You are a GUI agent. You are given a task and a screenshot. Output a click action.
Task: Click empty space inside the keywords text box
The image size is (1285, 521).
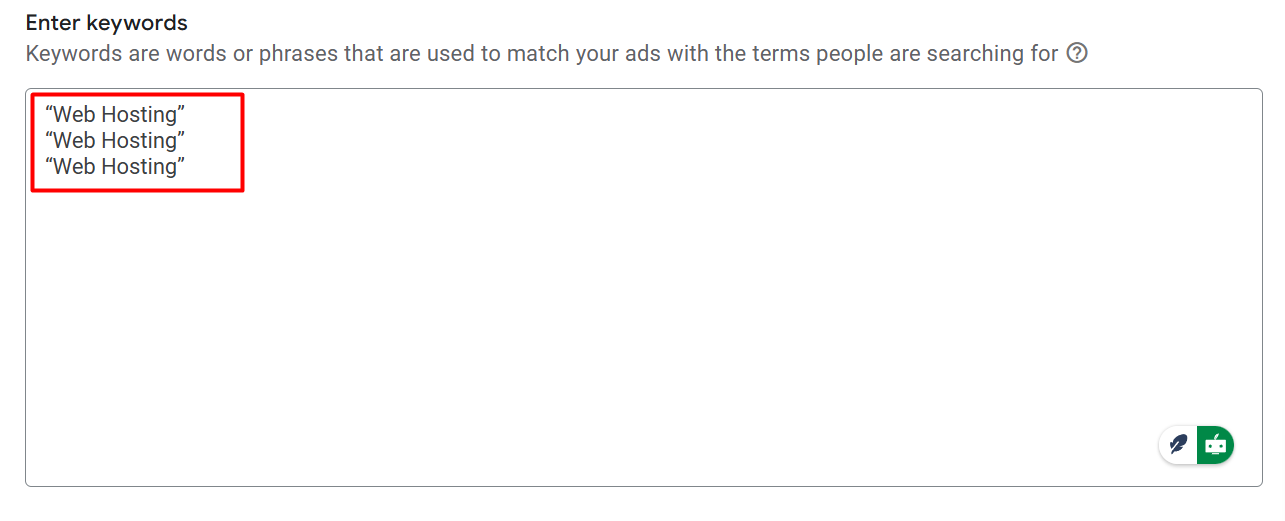pyautogui.click(x=640, y=320)
